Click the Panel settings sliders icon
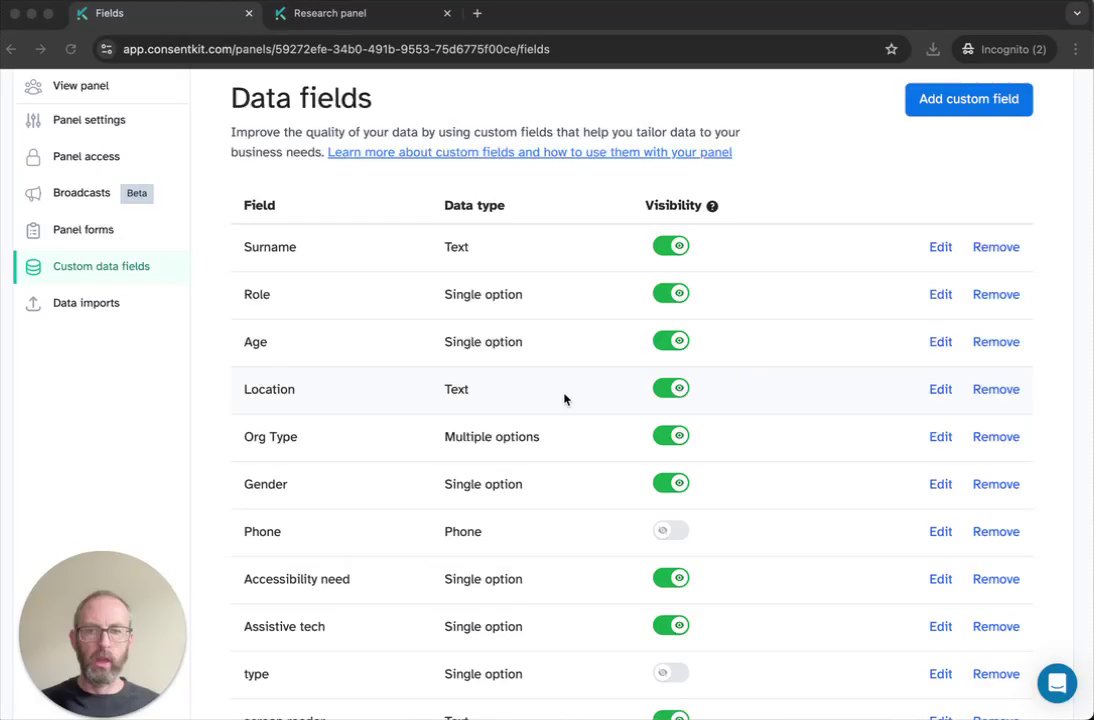This screenshot has height=720, width=1094. [33, 121]
